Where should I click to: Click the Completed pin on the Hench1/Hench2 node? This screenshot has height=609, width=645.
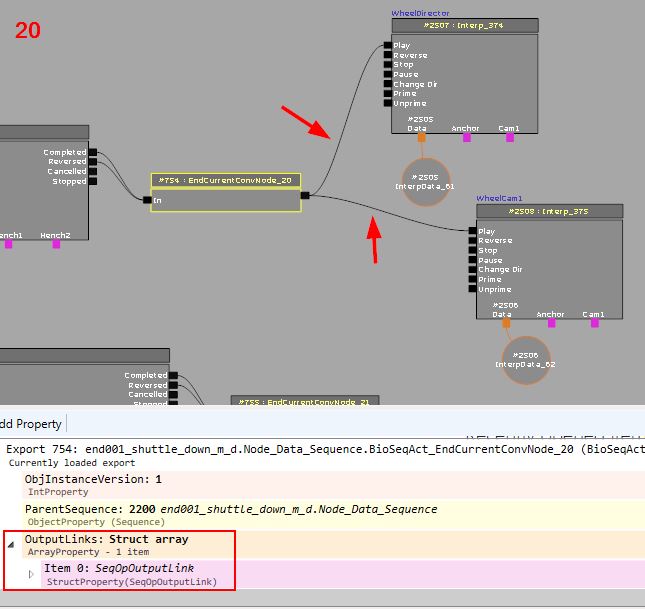(93, 152)
